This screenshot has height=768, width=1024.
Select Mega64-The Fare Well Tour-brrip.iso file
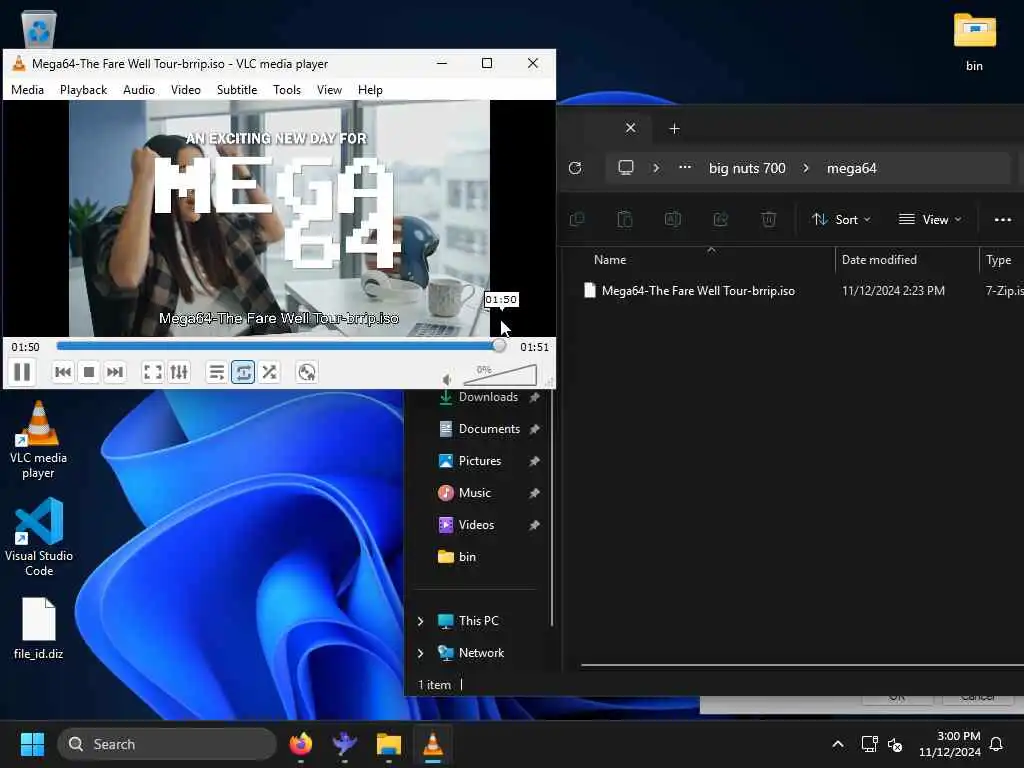coord(698,291)
